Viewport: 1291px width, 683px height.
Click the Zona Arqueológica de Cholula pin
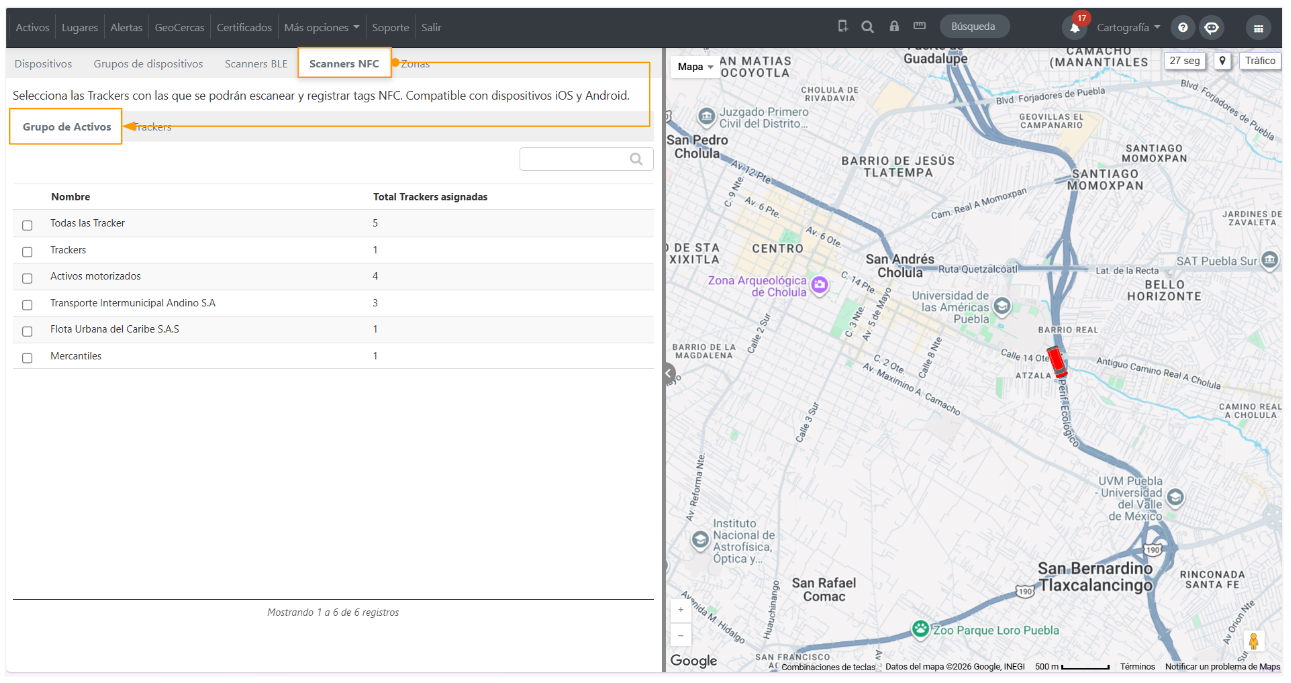point(820,286)
